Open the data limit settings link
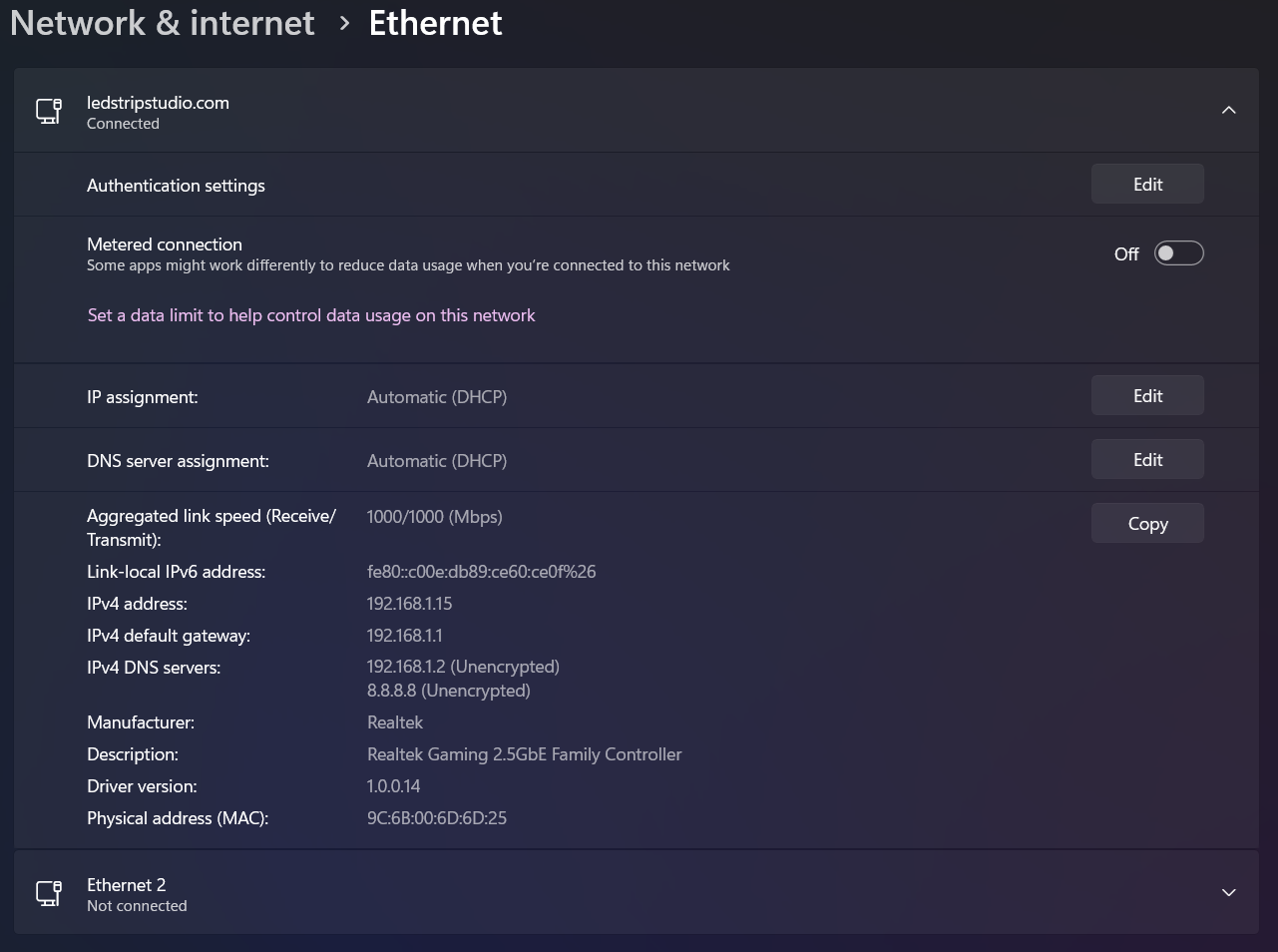 pyautogui.click(x=311, y=315)
